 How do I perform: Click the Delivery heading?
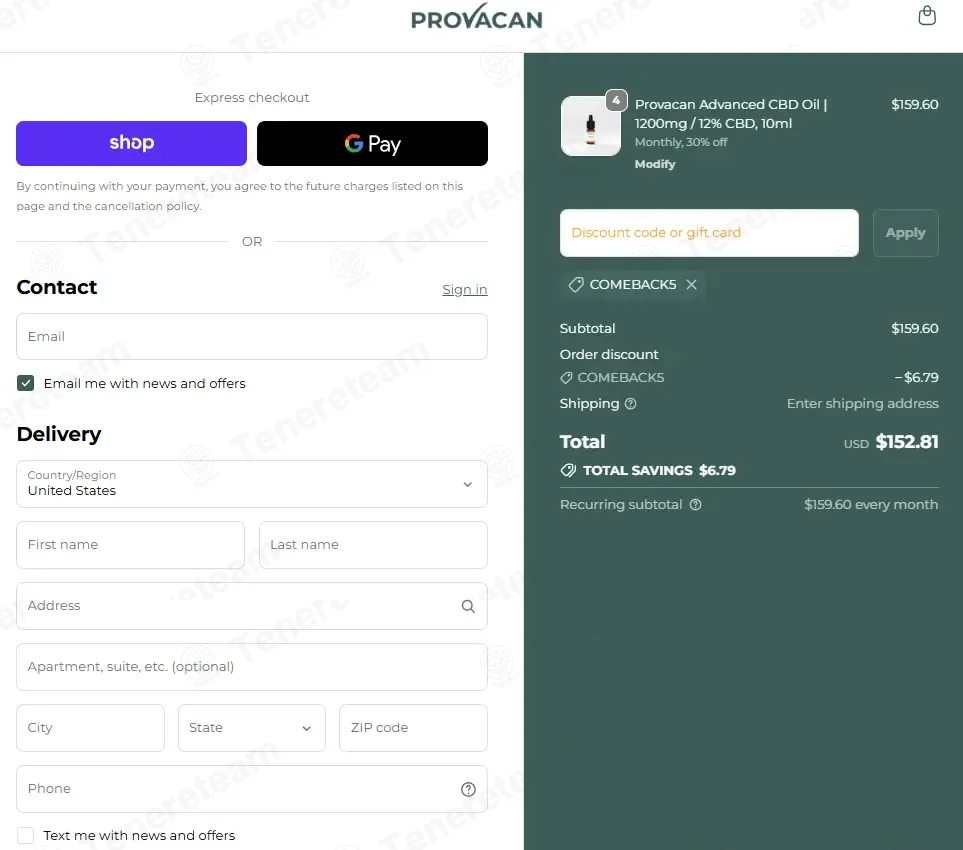pyautogui.click(x=59, y=434)
